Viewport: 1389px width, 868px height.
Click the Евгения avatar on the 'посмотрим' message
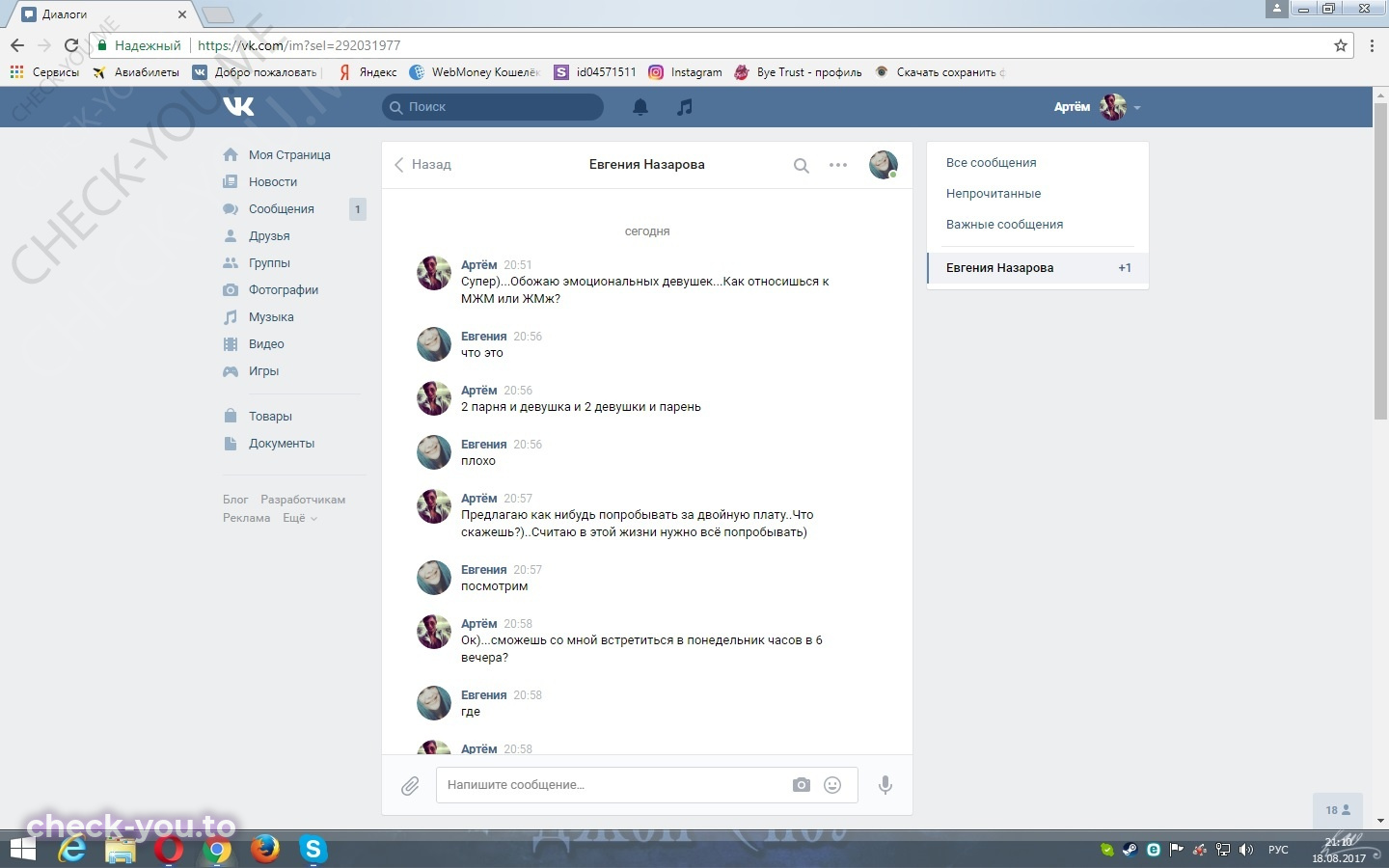(434, 578)
